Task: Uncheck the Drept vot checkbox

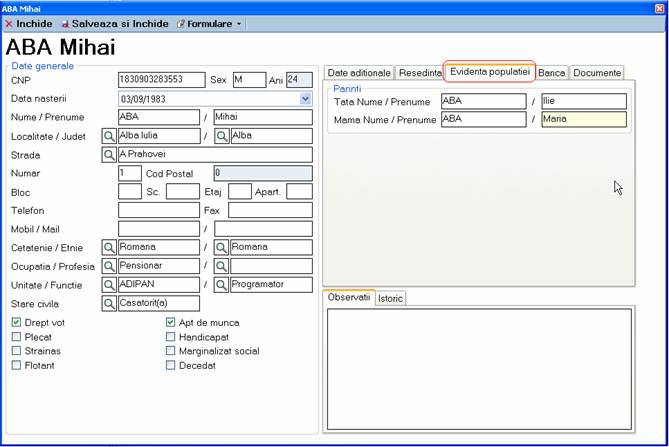Action: pos(16,323)
